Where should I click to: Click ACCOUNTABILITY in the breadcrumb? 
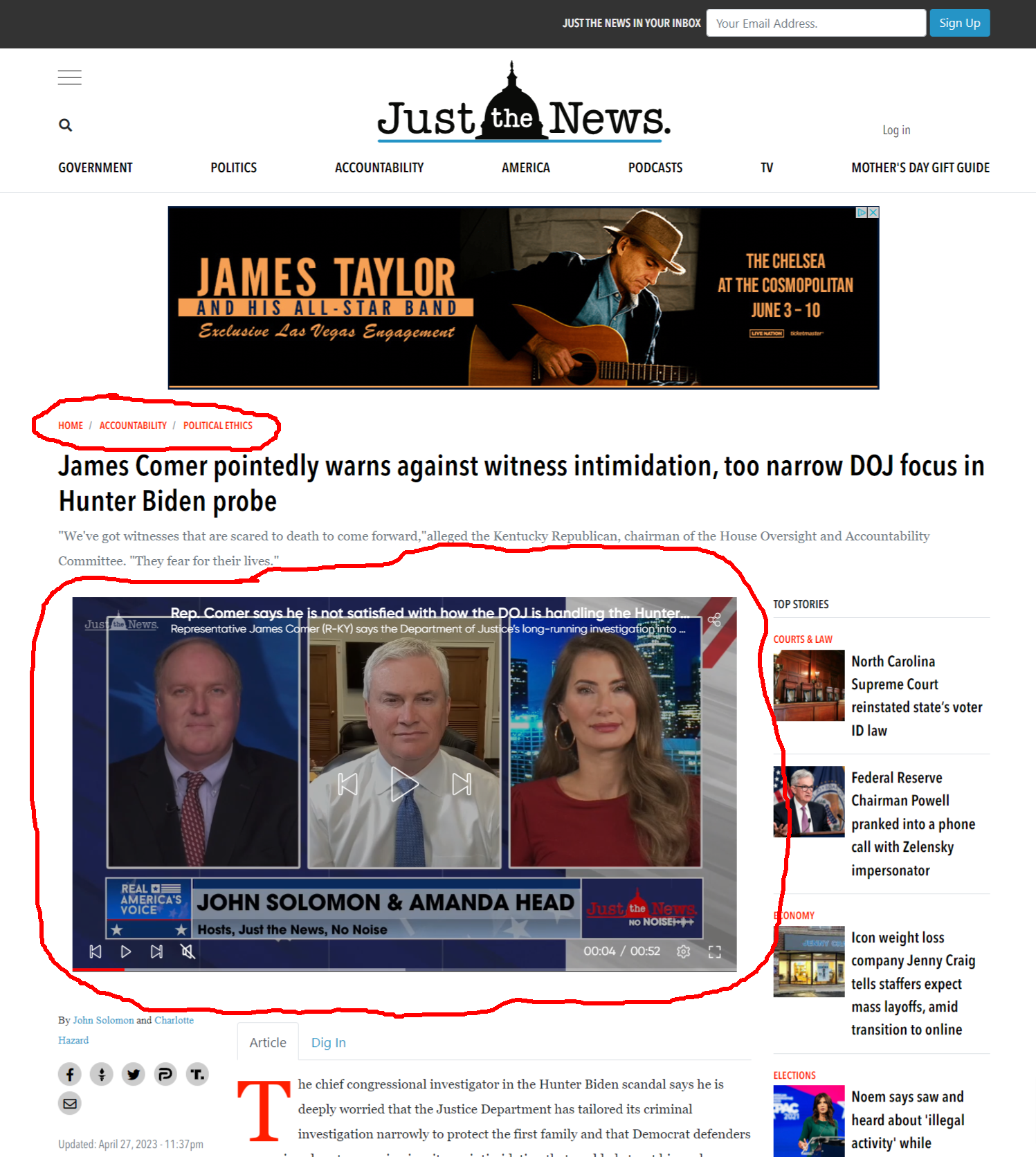coord(133,426)
